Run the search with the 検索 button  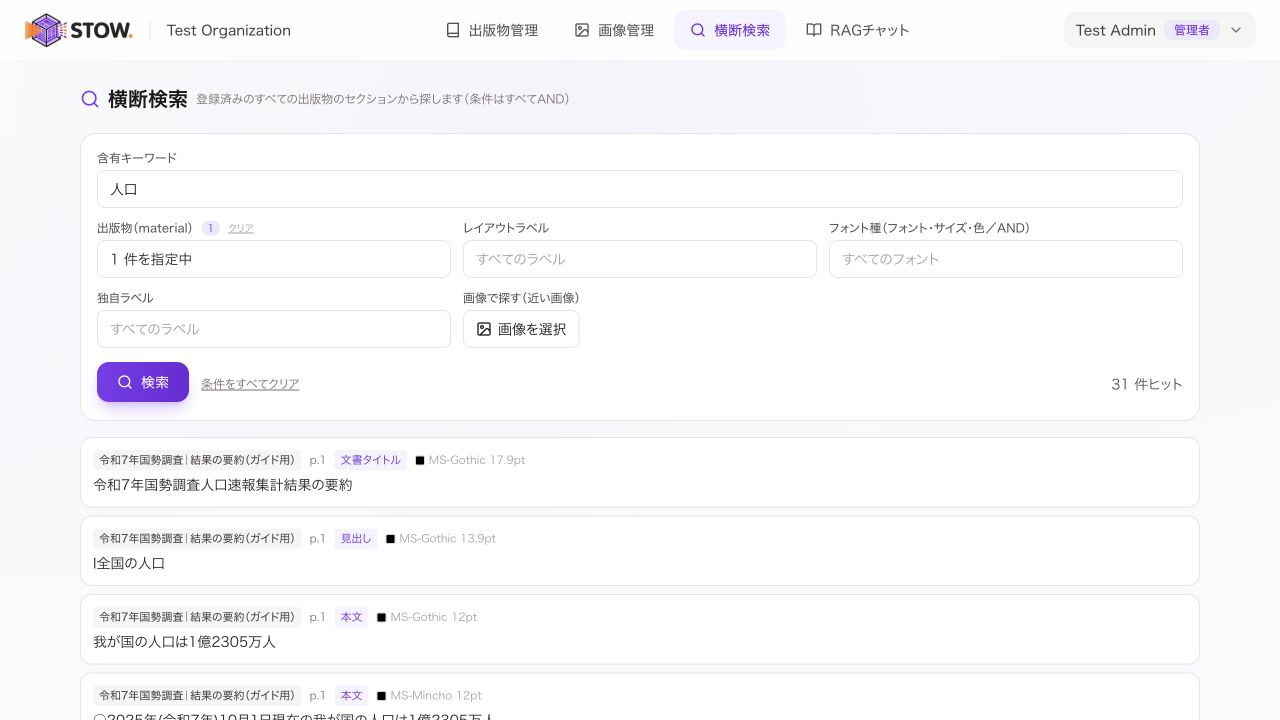[143, 382]
